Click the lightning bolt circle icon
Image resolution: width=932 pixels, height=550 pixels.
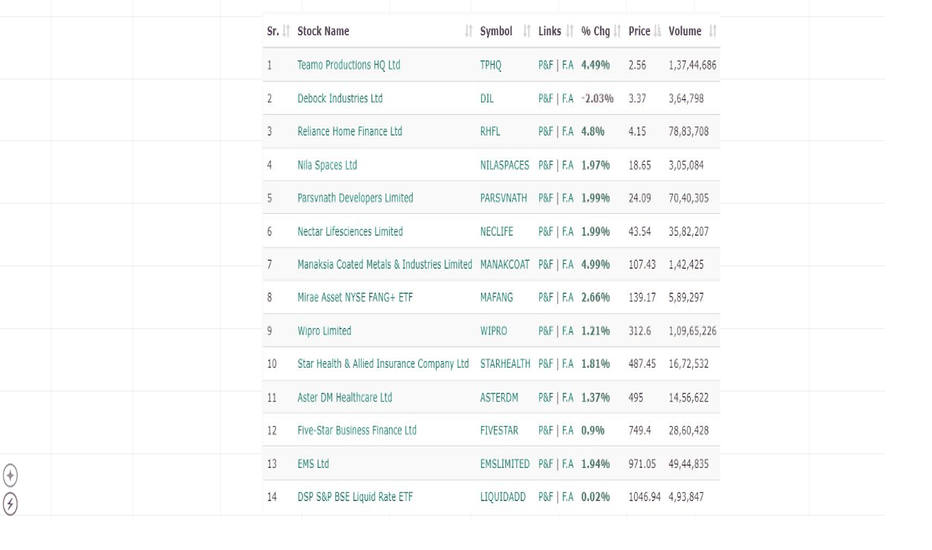[x=10, y=504]
